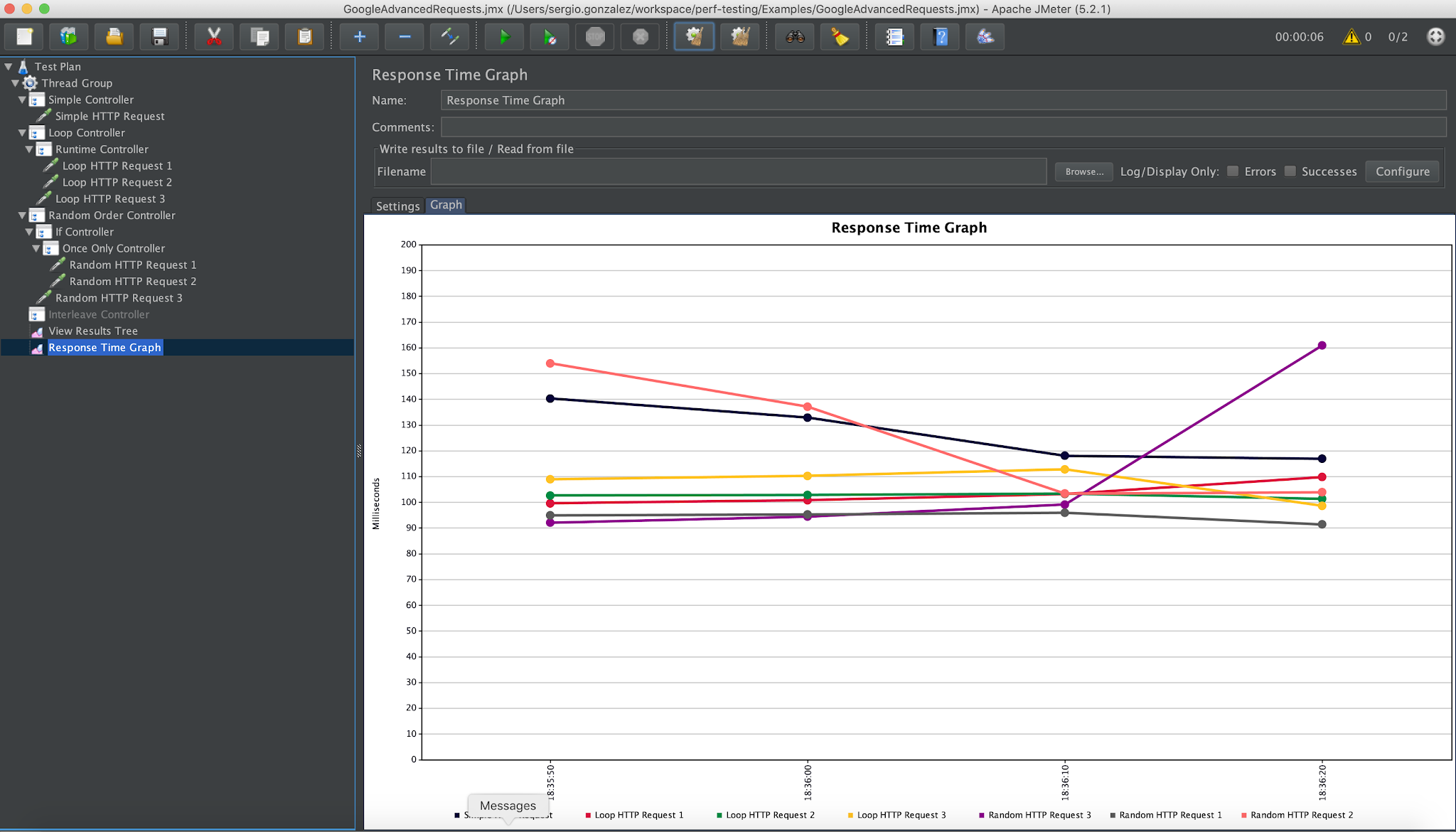Image resolution: width=1456 pixels, height=832 pixels.
Task: Collapse the Test Plan tree node
Action: click(x=9, y=67)
